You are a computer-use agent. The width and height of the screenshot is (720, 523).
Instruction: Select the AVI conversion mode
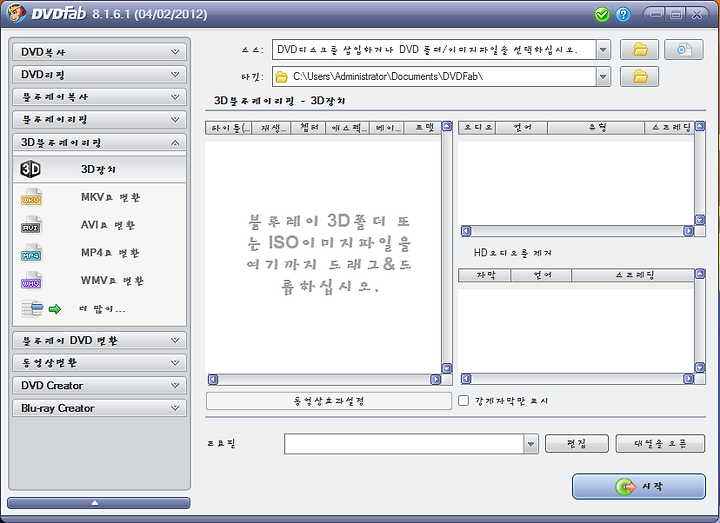pos(100,225)
